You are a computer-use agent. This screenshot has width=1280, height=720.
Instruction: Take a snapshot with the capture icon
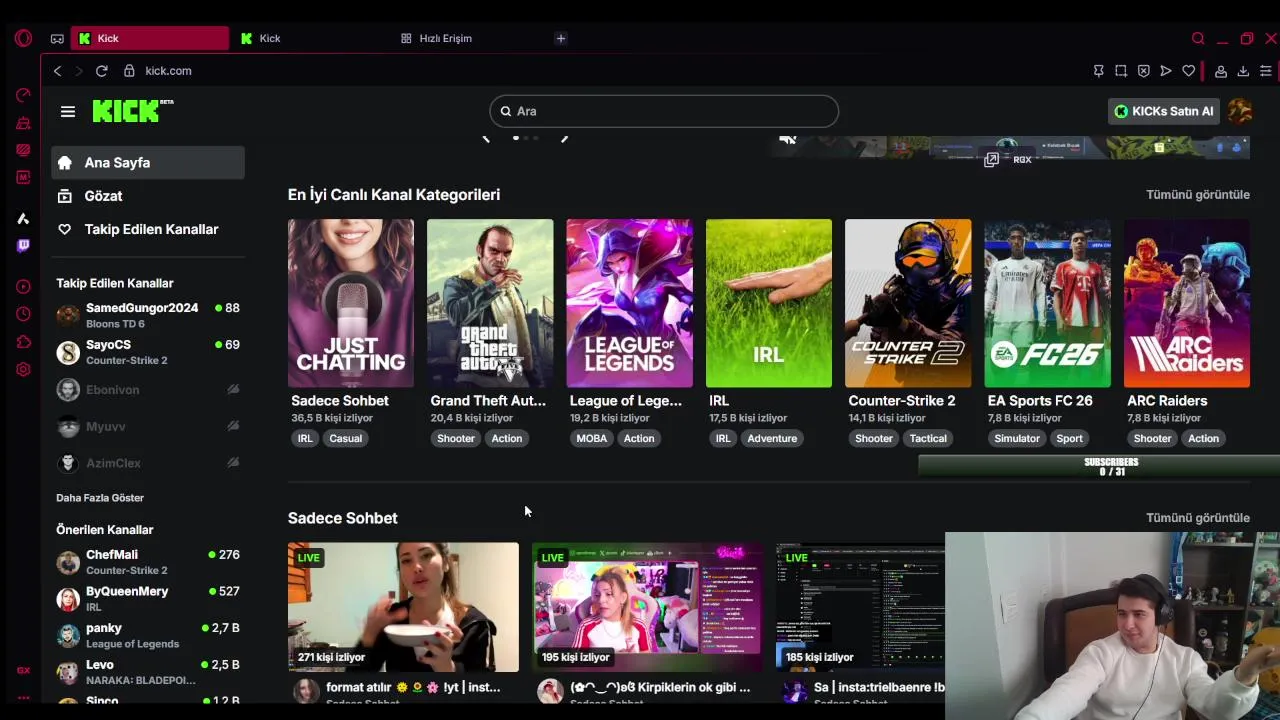[1121, 71]
